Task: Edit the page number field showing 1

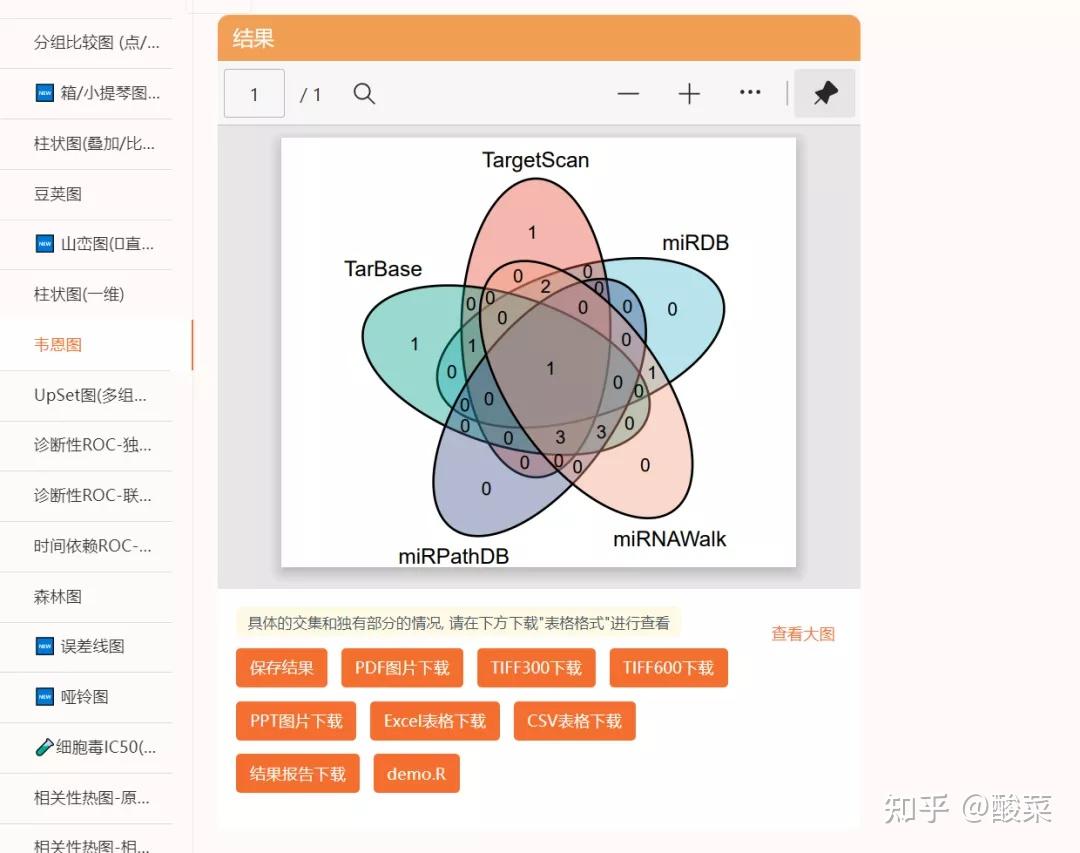Action: [254, 93]
